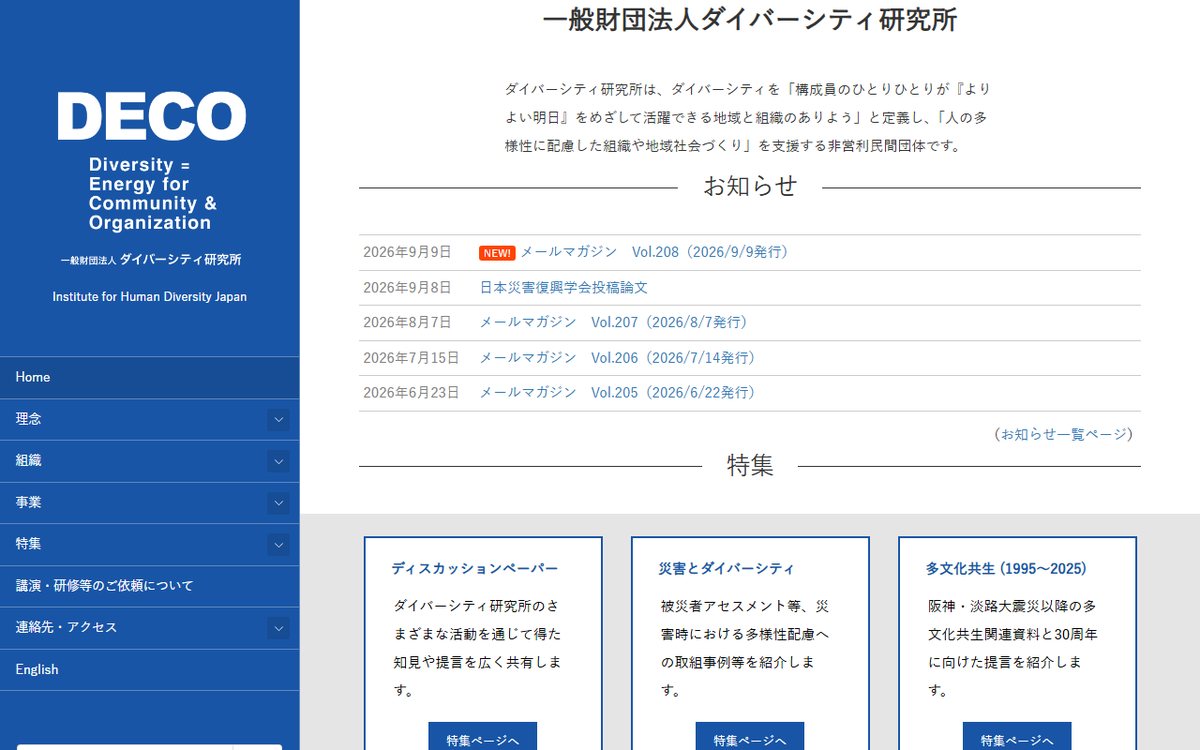Expand the 組織 submenu chevron
This screenshot has height=750, width=1200.
[x=278, y=462]
